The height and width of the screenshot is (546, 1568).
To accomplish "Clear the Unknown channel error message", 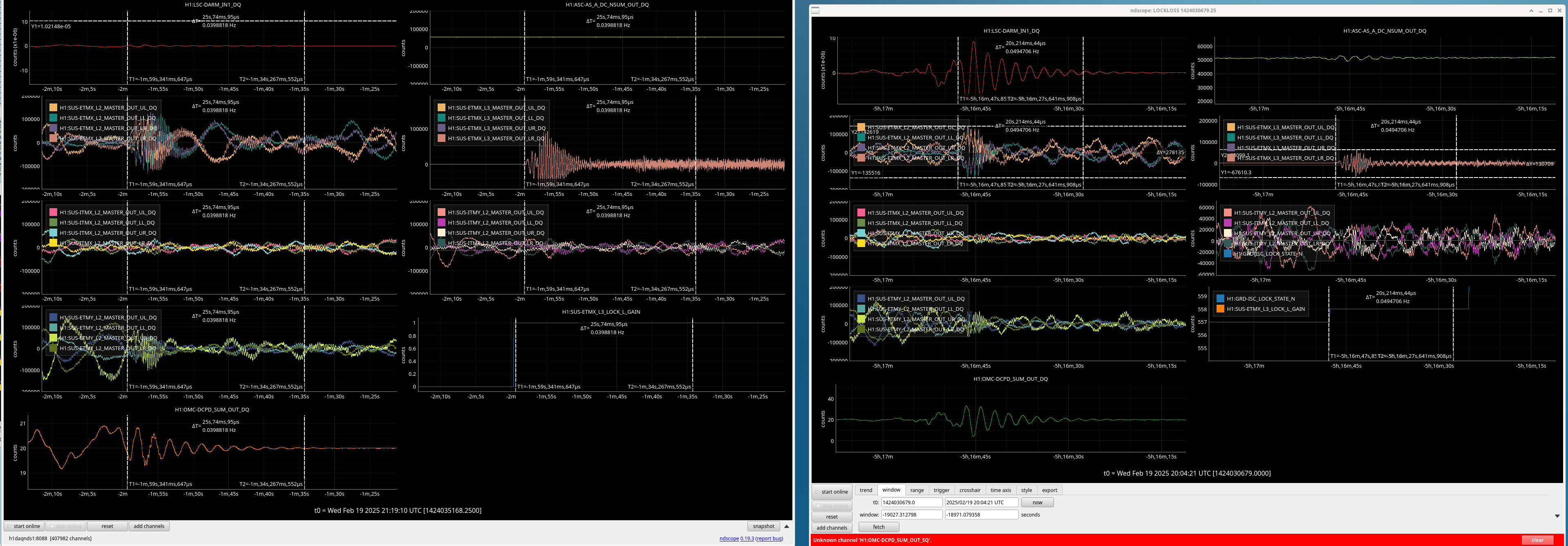I will point(1537,540).
